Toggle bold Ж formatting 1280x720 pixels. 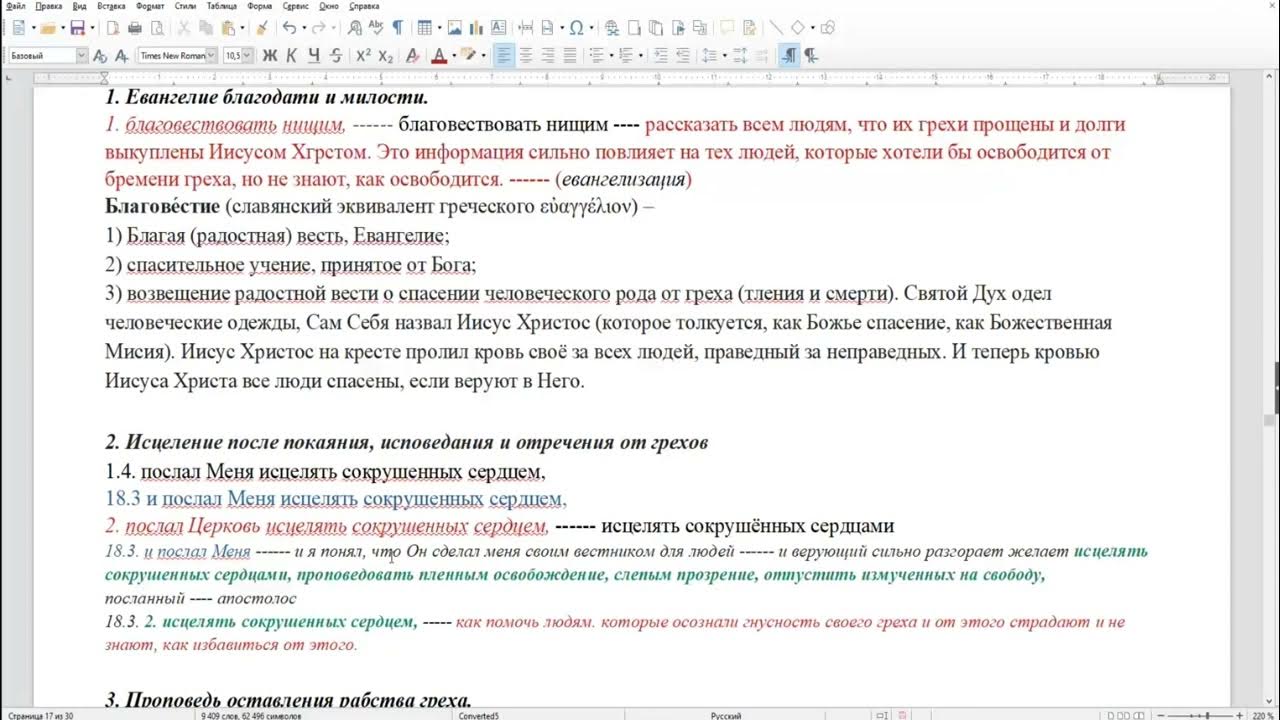point(270,56)
